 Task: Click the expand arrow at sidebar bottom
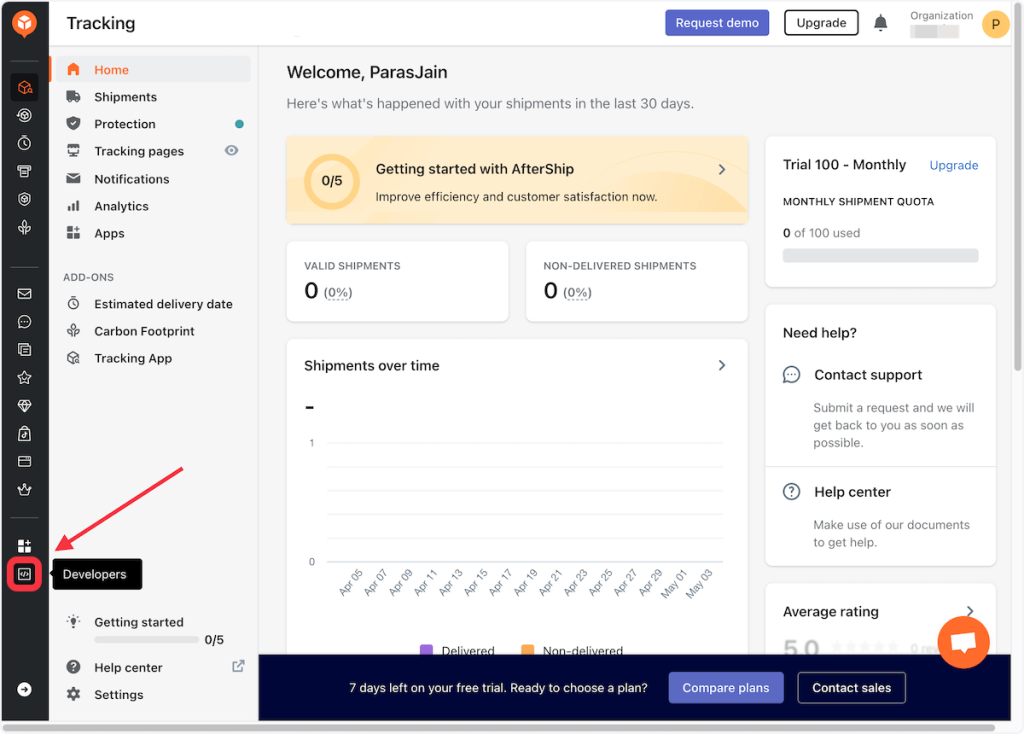coord(25,689)
